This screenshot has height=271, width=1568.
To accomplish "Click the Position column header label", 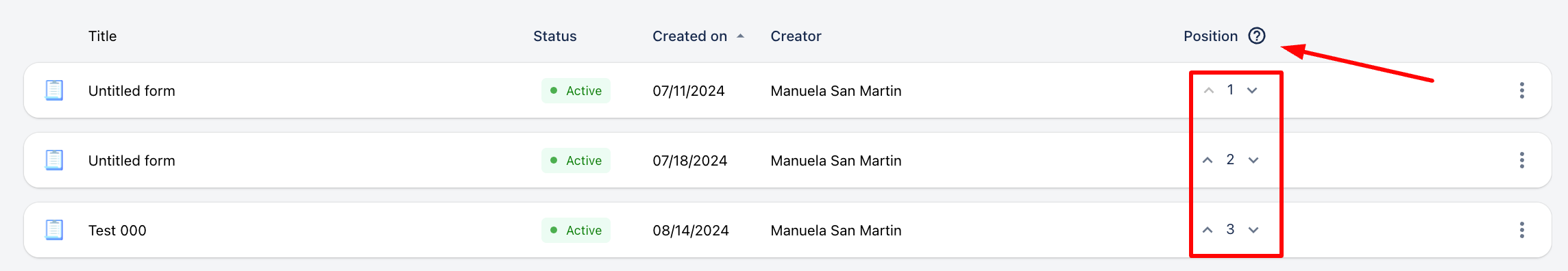I will (x=1210, y=36).
